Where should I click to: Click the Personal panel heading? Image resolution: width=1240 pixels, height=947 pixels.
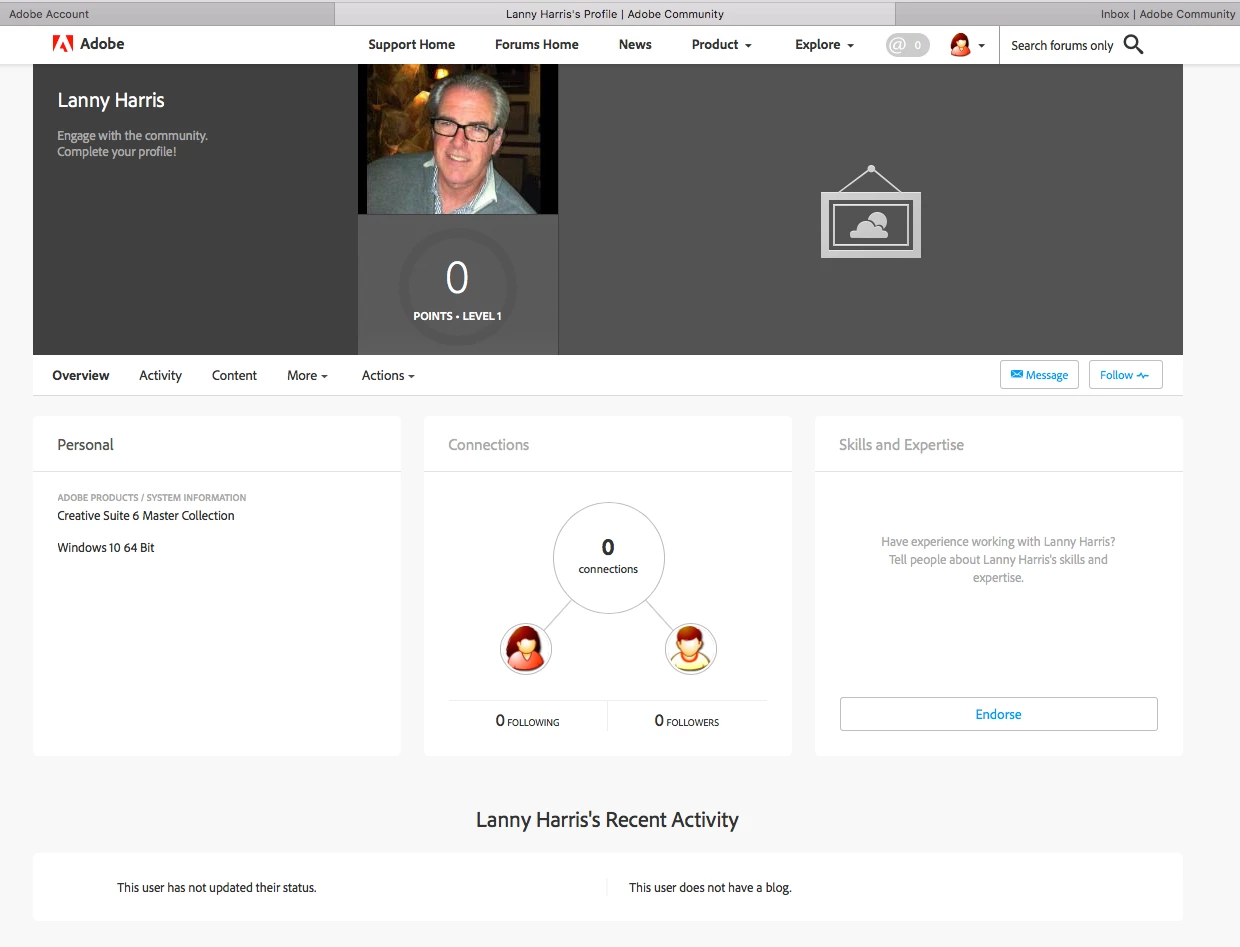coord(85,445)
